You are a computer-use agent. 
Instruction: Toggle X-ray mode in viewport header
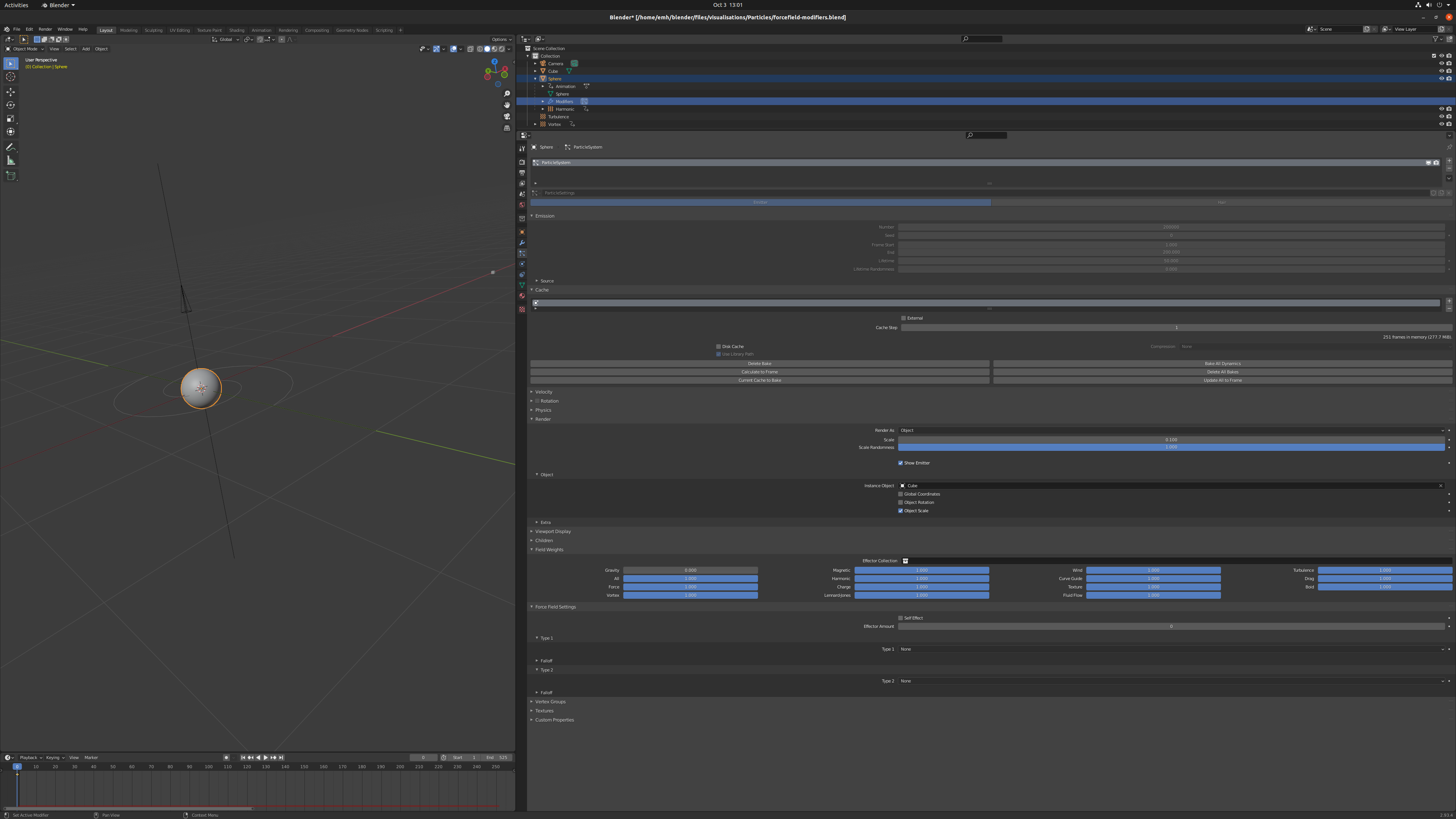tap(470, 49)
